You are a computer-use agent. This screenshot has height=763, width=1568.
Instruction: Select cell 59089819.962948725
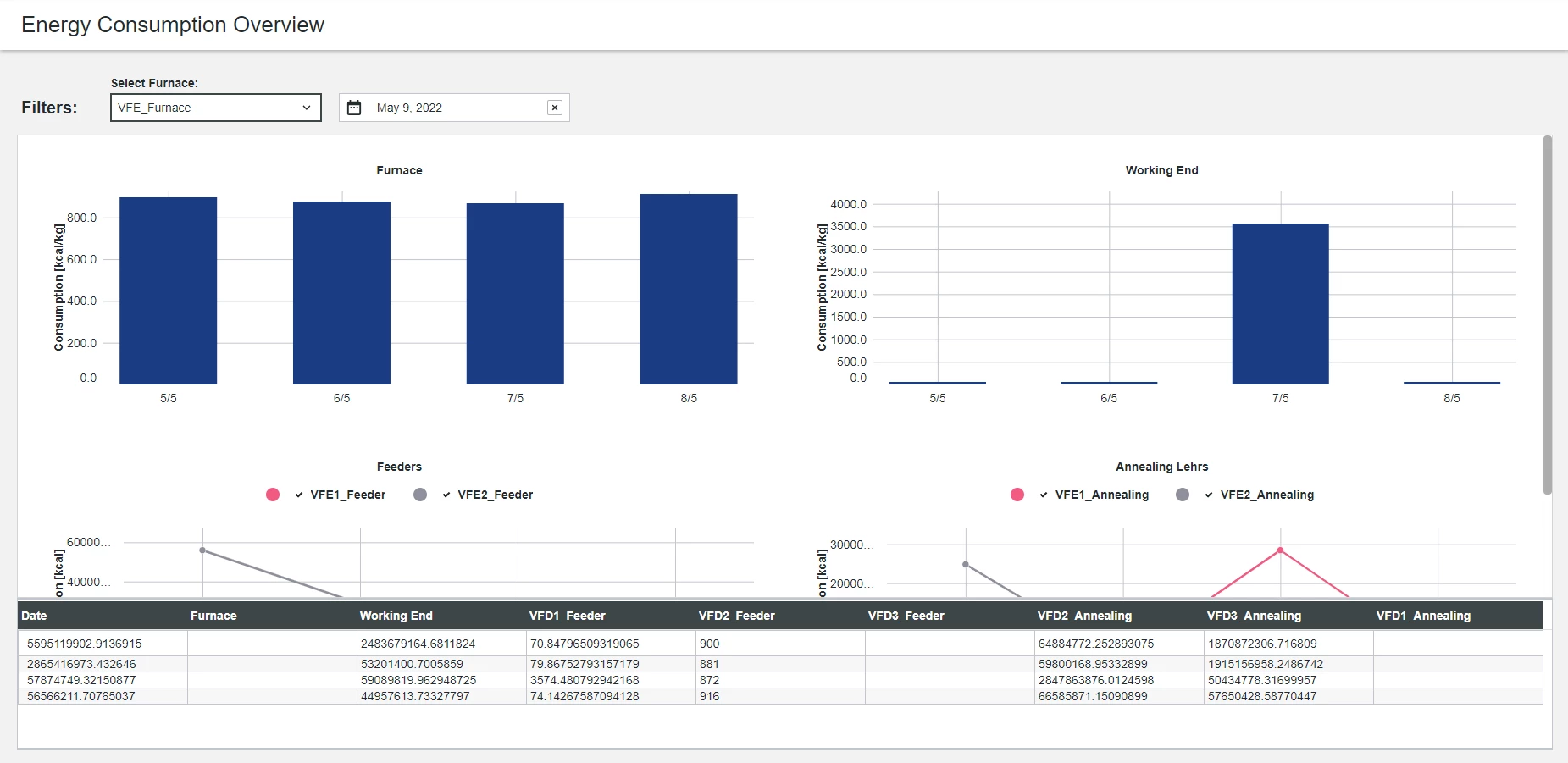coord(441,680)
